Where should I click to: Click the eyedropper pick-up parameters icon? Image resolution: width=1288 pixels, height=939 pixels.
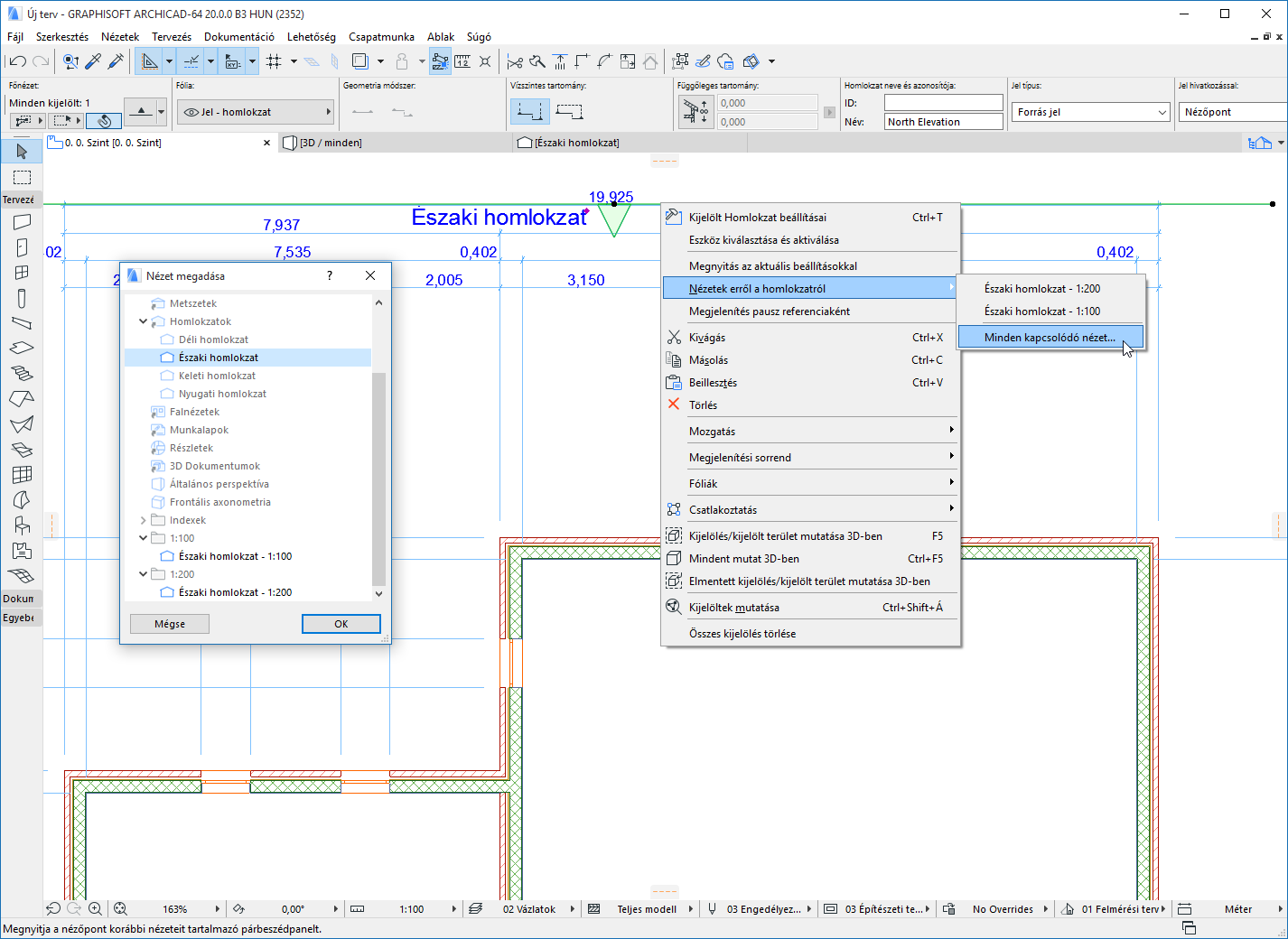(x=93, y=61)
